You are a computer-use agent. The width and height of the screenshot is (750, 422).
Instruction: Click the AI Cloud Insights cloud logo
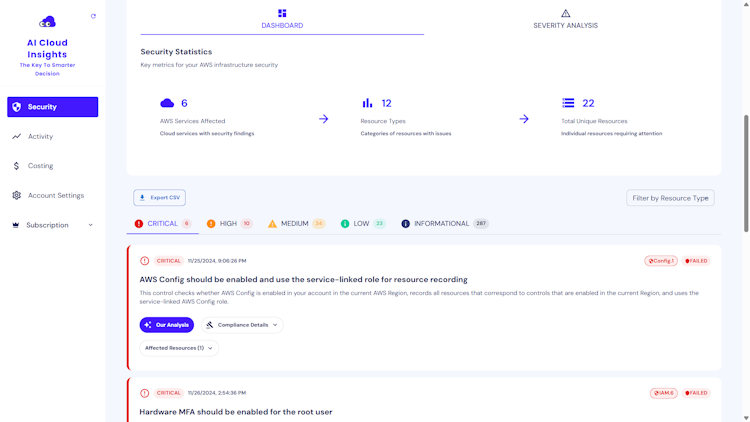point(47,22)
